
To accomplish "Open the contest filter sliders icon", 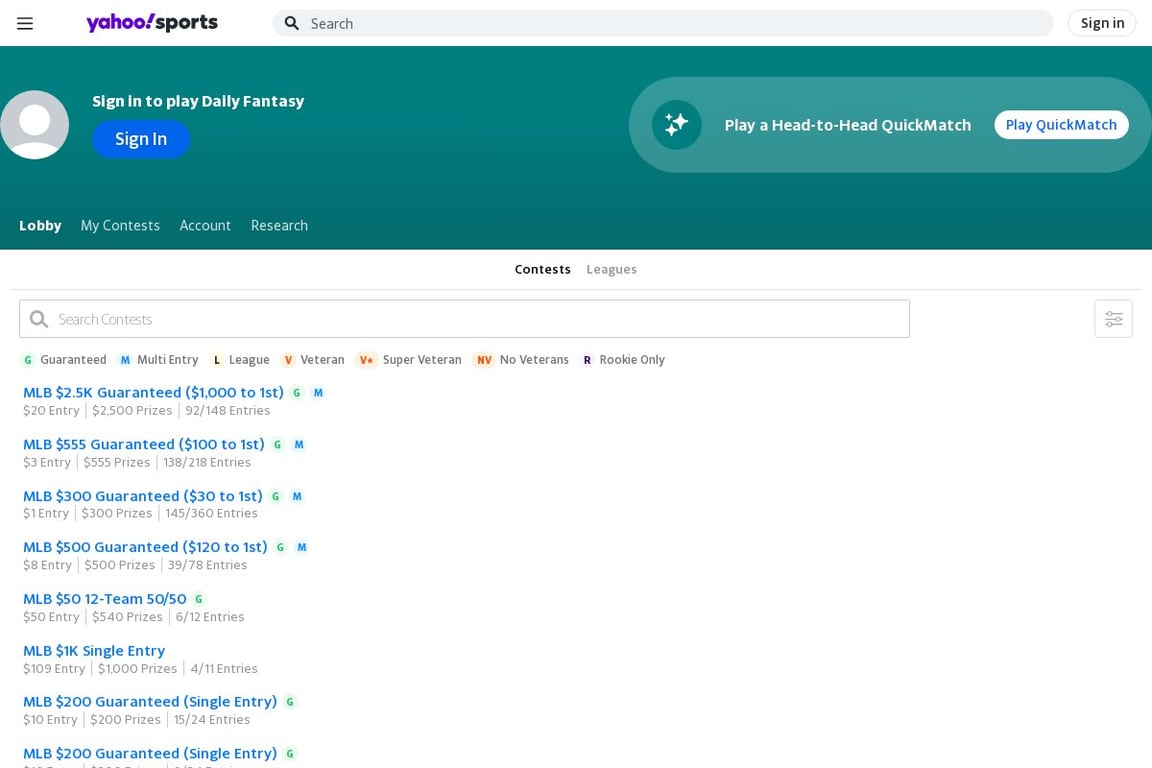I will [x=1113, y=319].
